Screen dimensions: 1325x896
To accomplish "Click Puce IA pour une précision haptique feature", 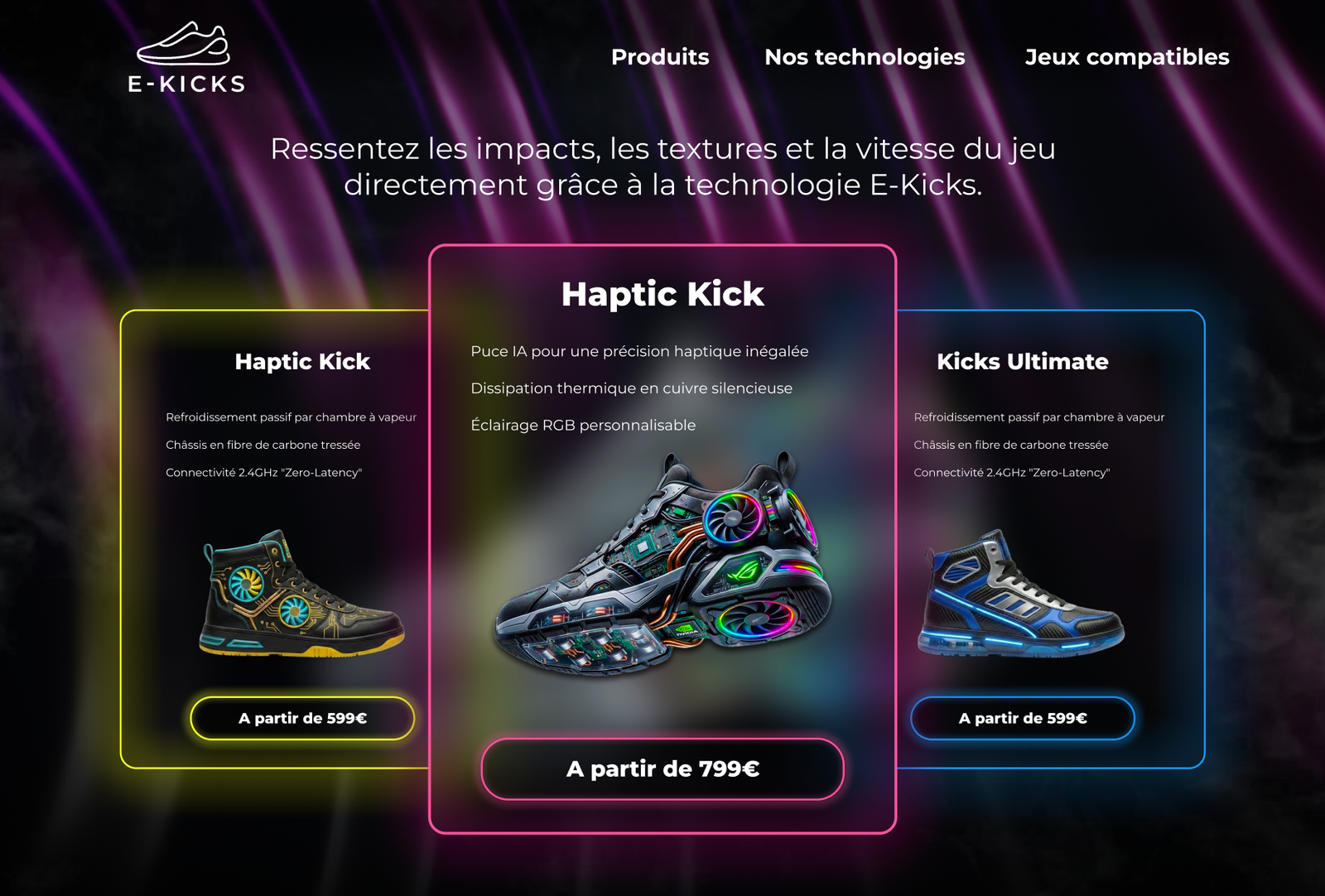I will click(x=639, y=351).
